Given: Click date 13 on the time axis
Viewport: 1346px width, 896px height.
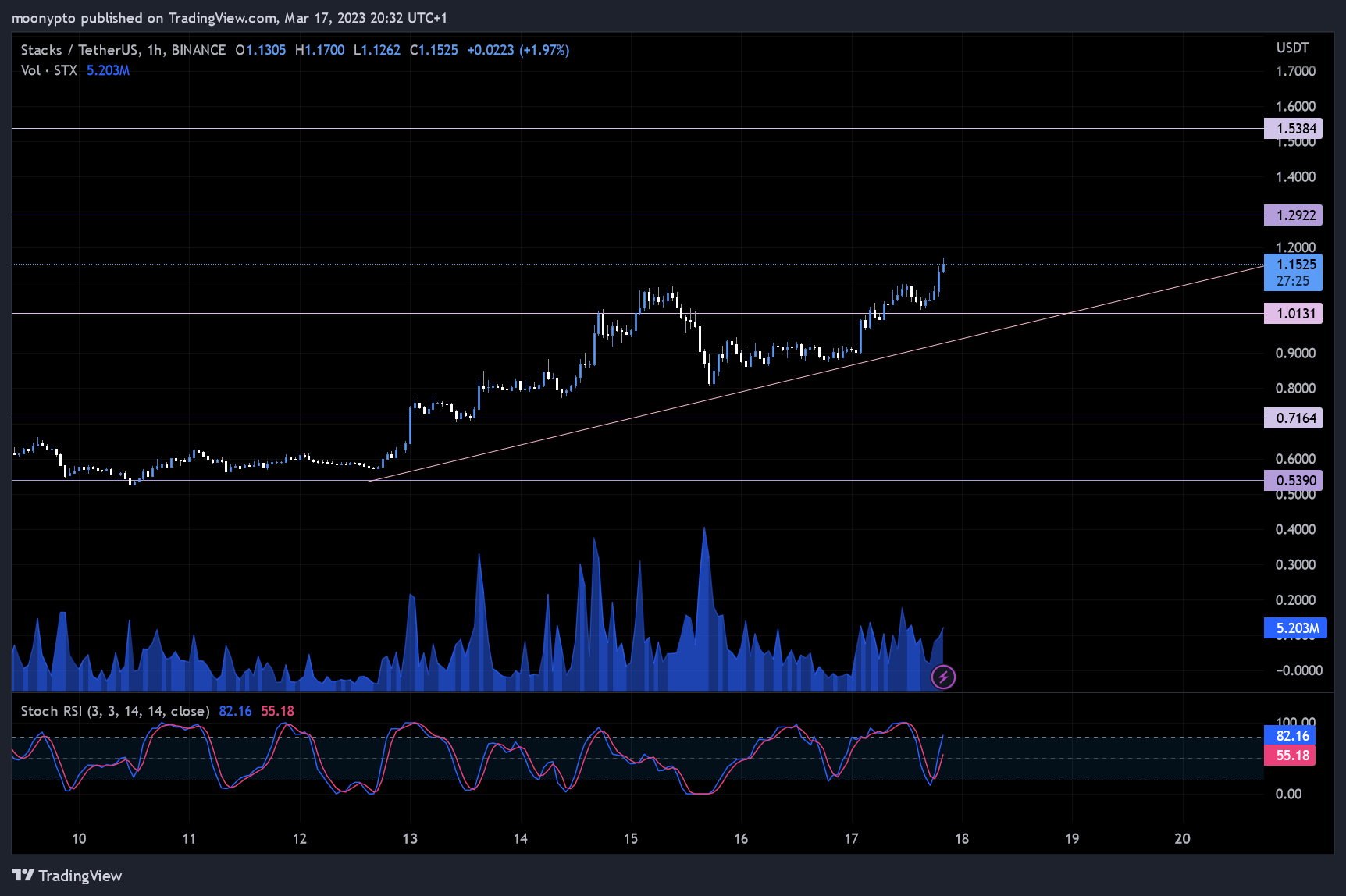Looking at the screenshot, I should [410, 839].
